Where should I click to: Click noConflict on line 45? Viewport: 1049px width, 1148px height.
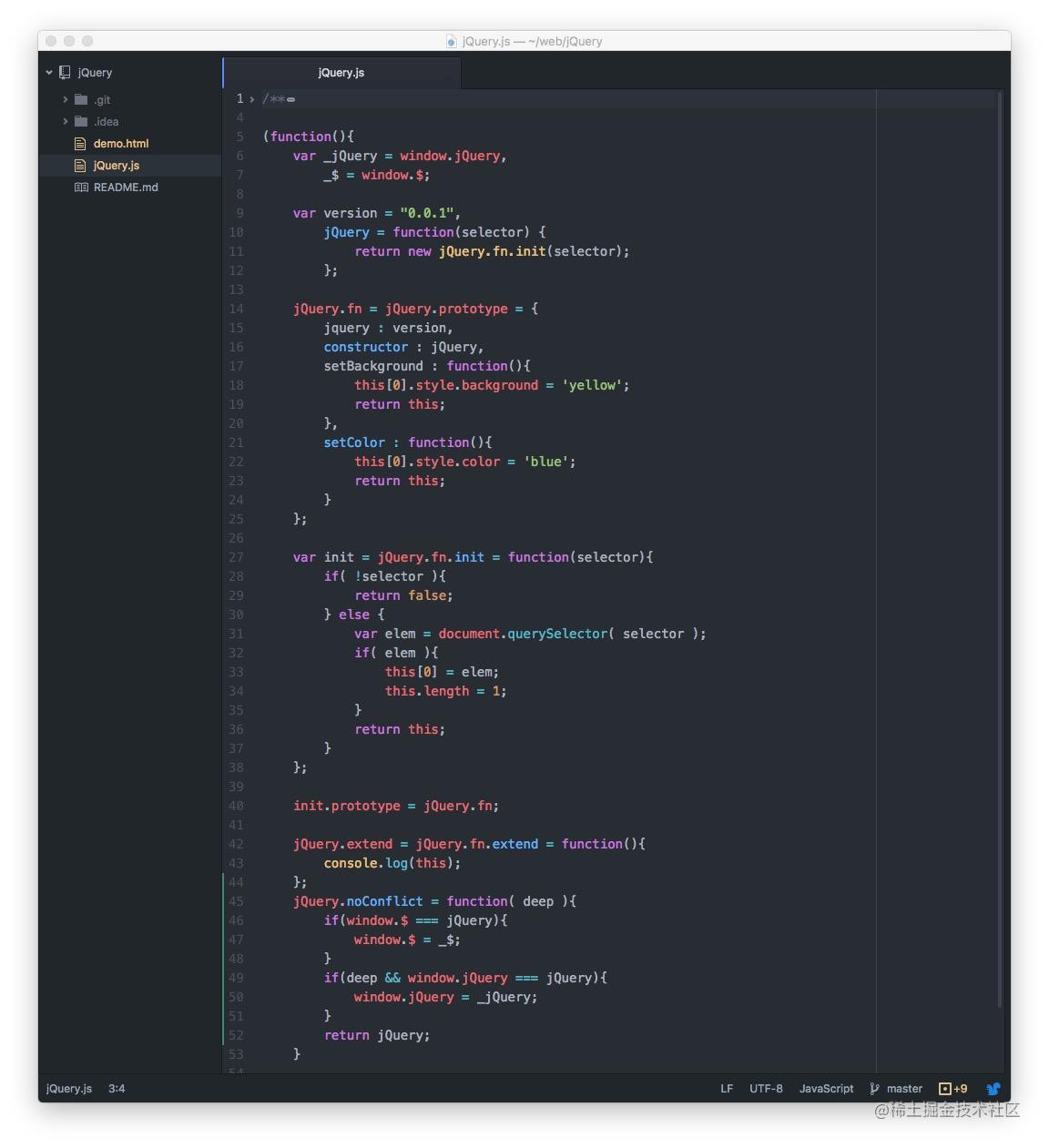384,901
